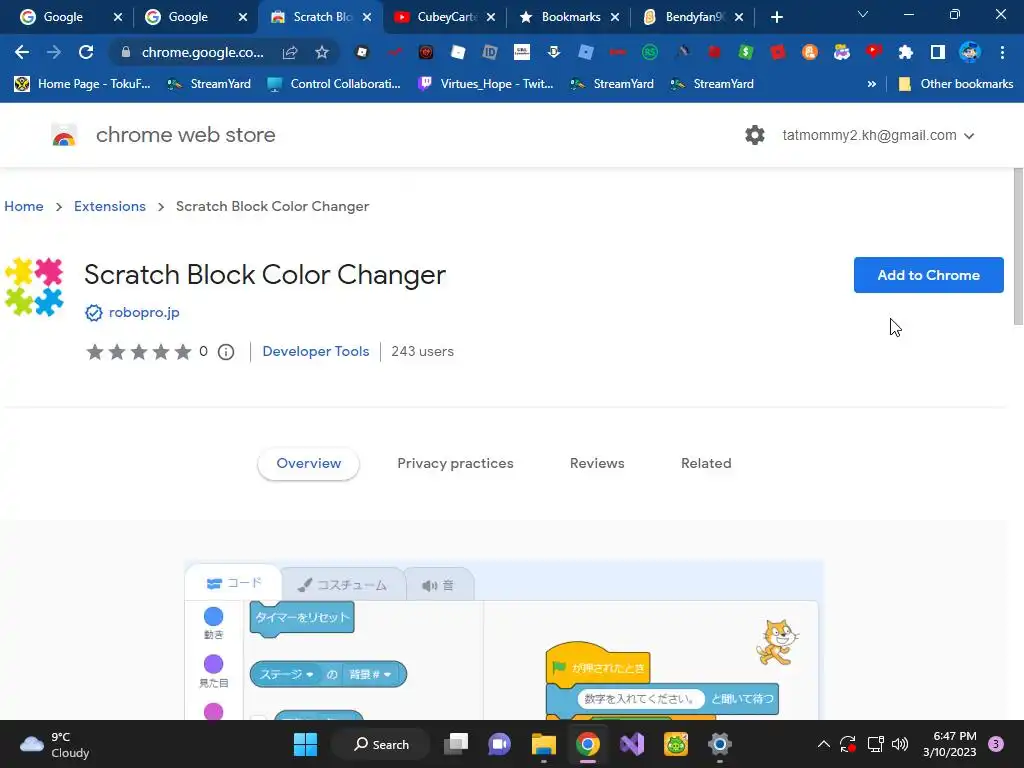Open the Chrome profile avatar
The width and height of the screenshot is (1024, 768).
[970, 52]
